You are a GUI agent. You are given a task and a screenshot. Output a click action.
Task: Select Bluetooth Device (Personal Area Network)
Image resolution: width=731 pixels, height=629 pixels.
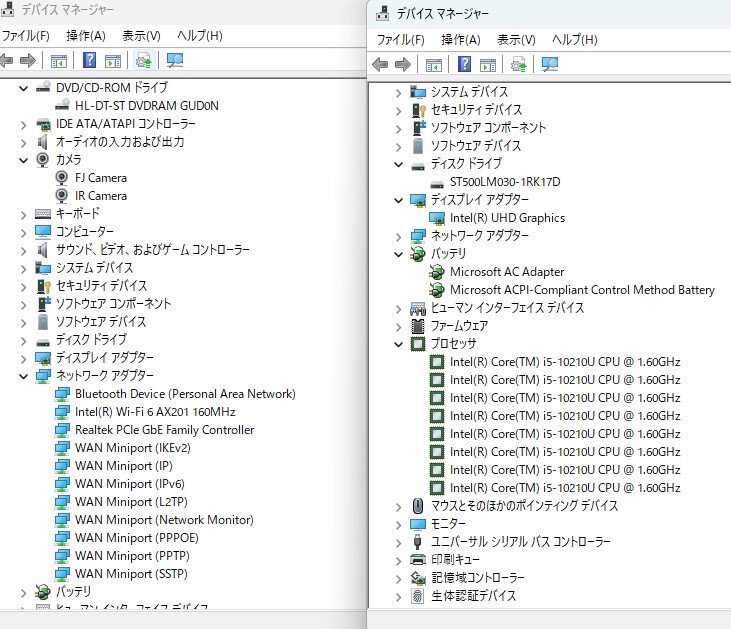[185, 394]
